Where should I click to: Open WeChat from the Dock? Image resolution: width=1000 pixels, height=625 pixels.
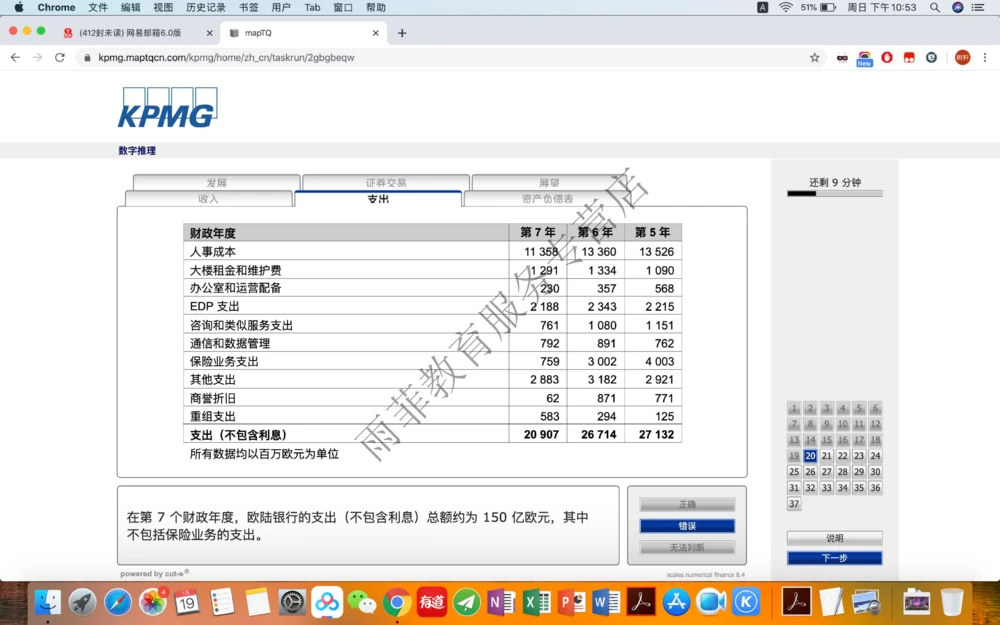tap(359, 602)
